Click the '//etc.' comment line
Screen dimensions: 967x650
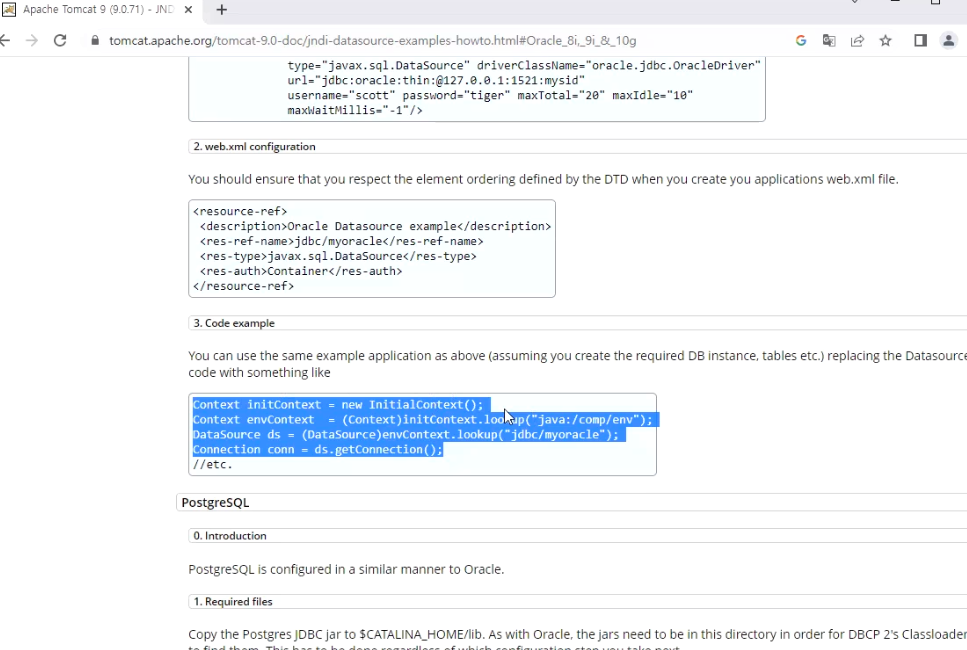[x=213, y=464]
